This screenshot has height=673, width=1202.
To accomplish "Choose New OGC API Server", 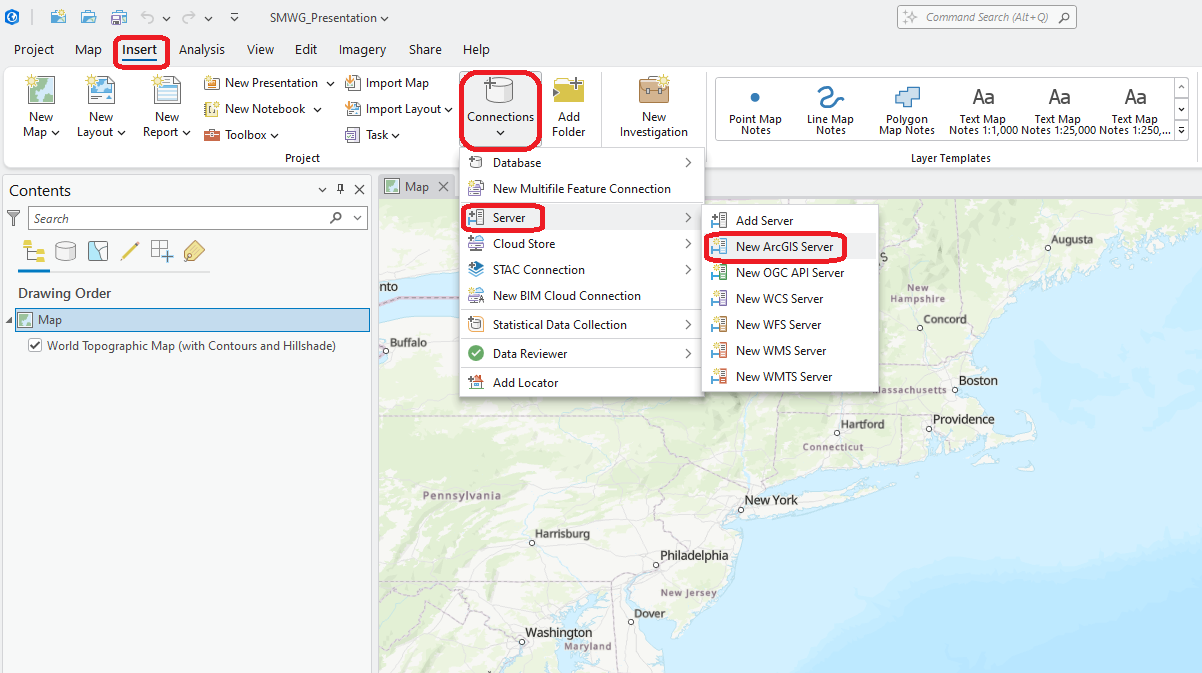I will (x=790, y=273).
